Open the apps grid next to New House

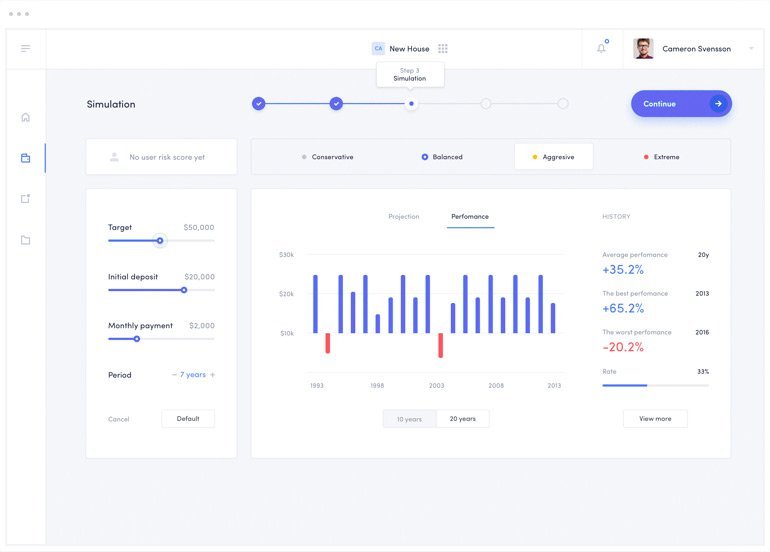[x=443, y=48]
